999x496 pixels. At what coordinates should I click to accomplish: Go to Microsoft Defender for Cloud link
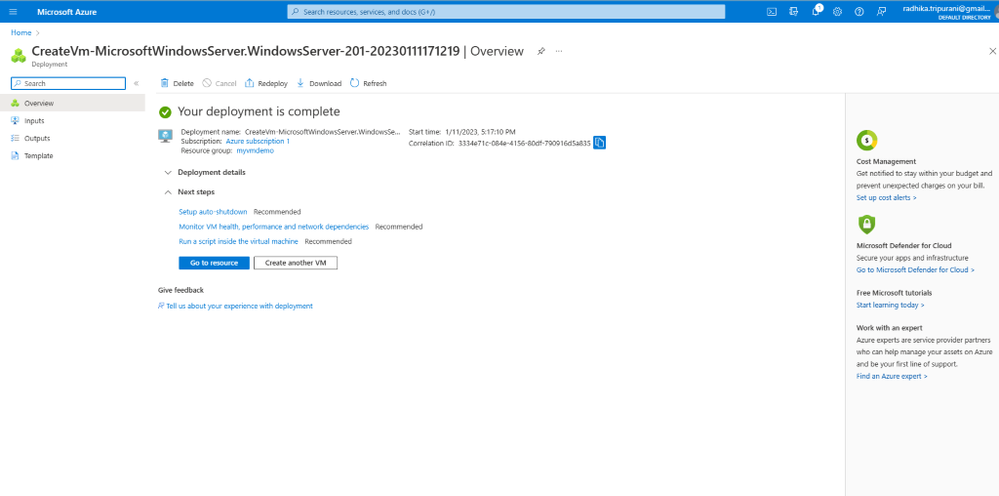click(915, 270)
